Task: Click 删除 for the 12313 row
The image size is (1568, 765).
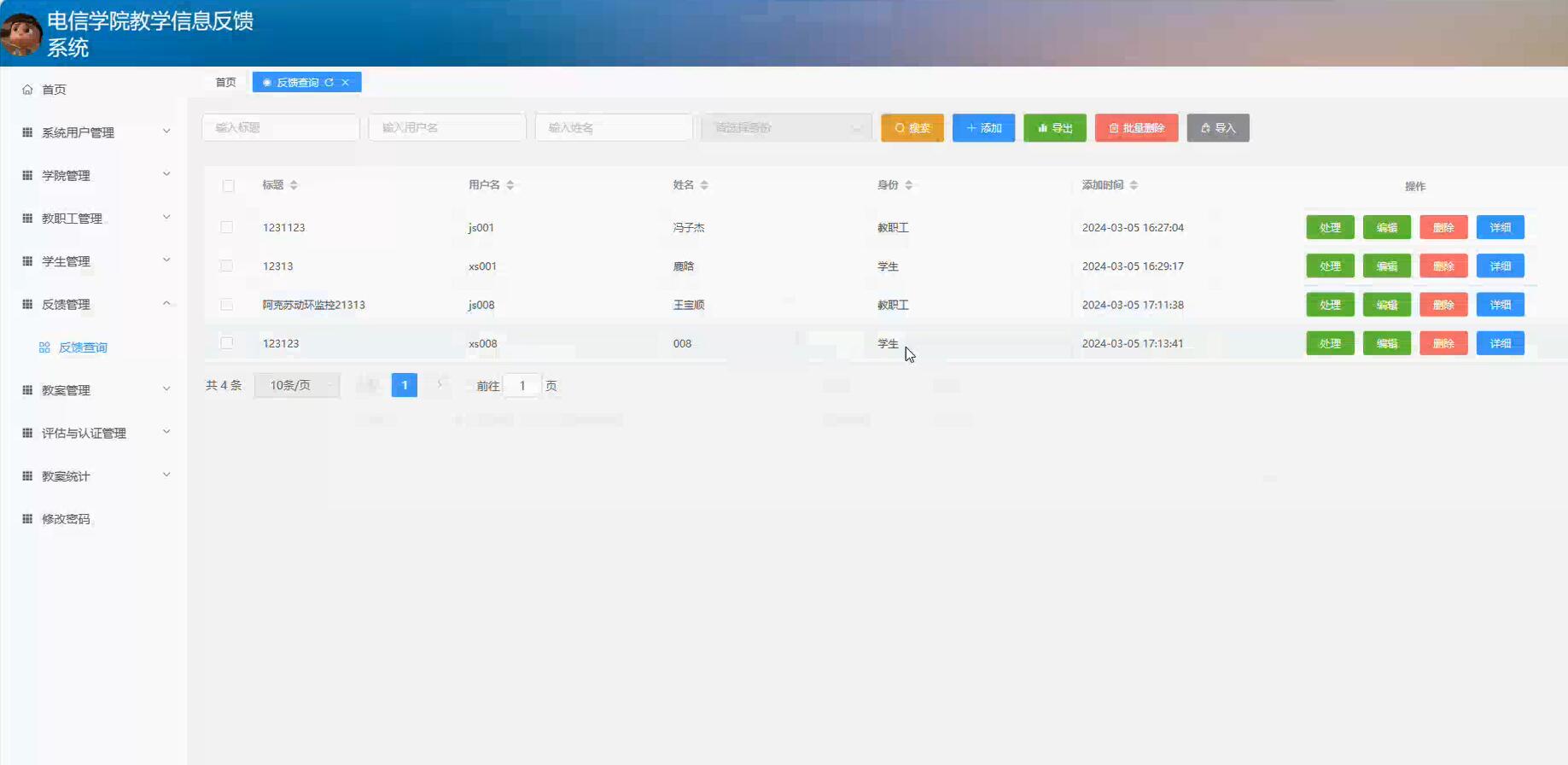Action: click(x=1443, y=266)
